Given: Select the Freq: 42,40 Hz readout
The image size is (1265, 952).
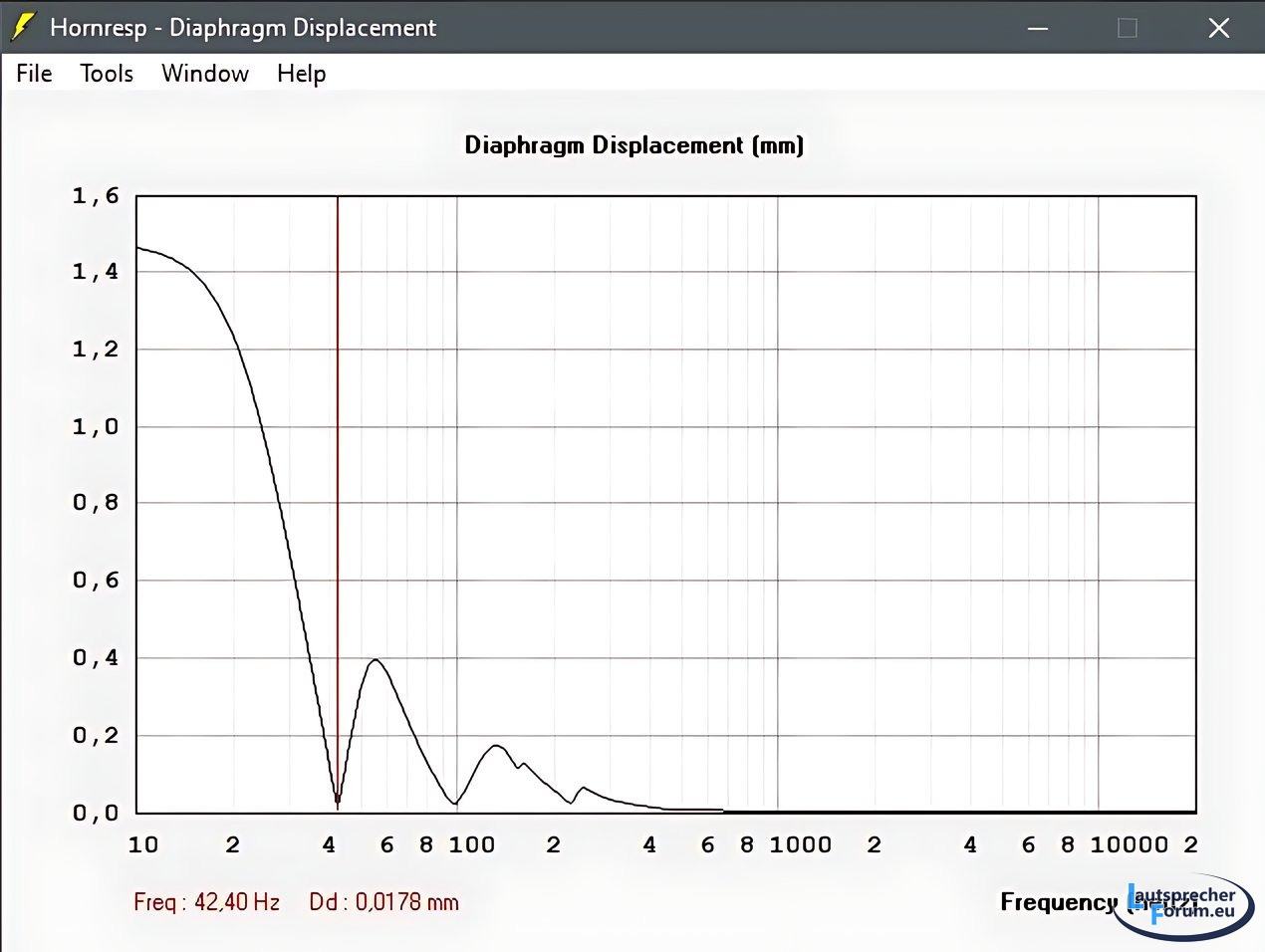Looking at the screenshot, I should pos(206,902).
